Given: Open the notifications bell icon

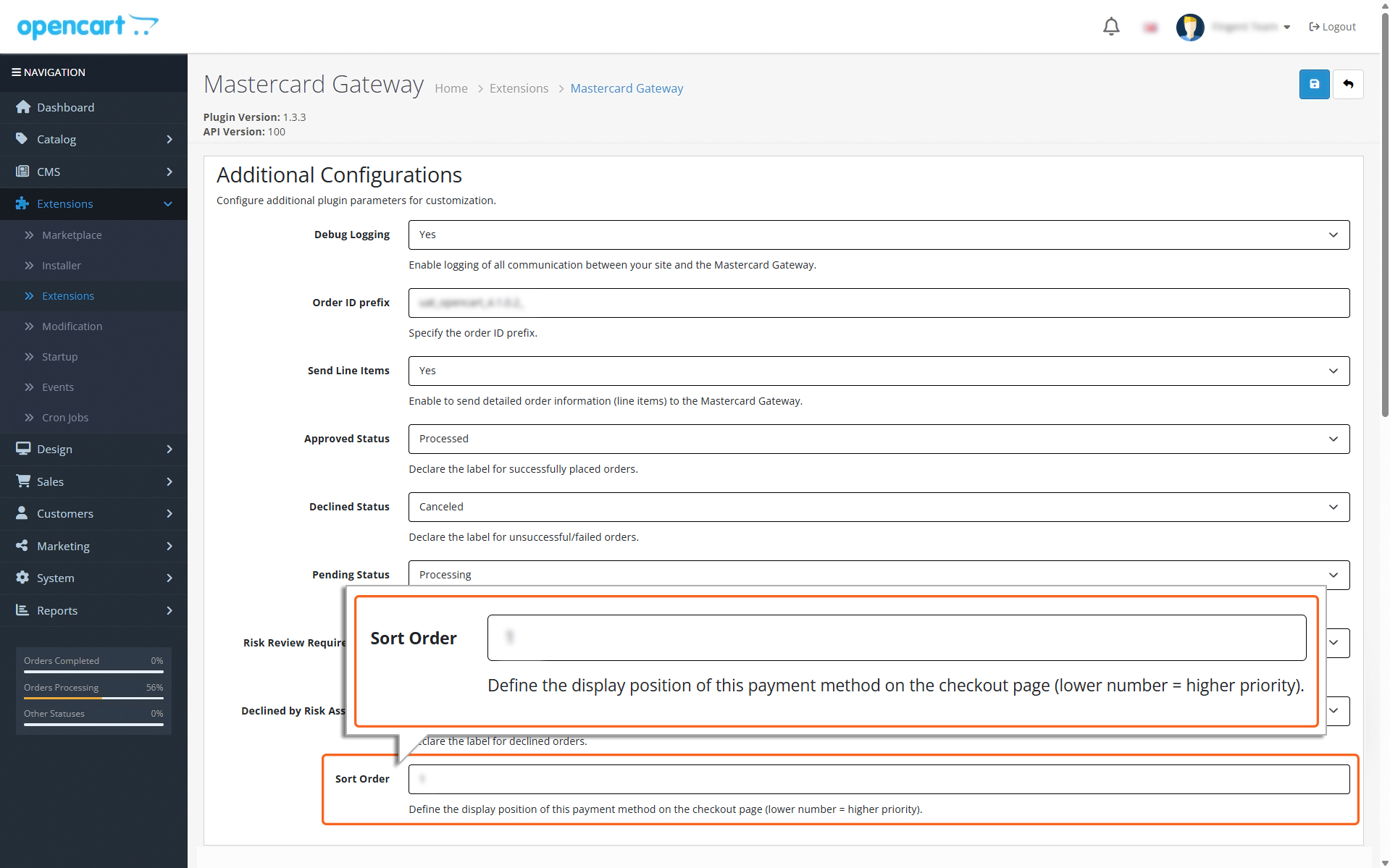Looking at the screenshot, I should coord(1111,27).
